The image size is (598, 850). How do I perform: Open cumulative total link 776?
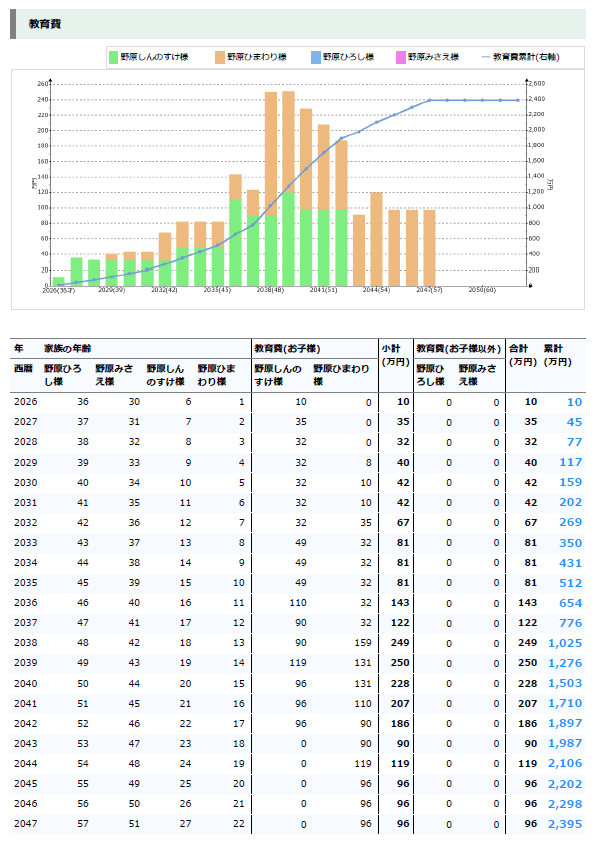pyautogui.click(x=570, y=623)
